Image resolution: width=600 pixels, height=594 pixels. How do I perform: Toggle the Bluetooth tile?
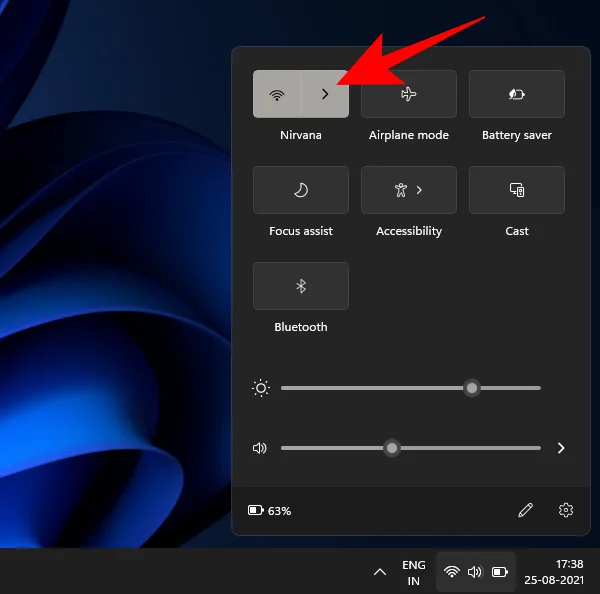click(301, 286)
